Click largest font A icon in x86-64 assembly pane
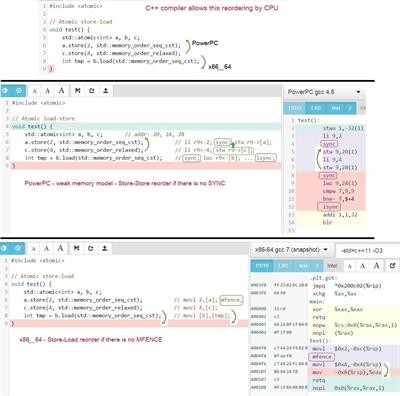The height and width of the screenshot is (396, 400). pos(376,266)
